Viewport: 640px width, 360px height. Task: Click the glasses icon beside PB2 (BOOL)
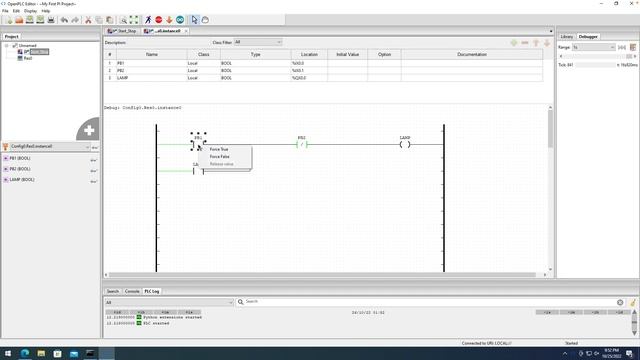click(x=93, y=171)
